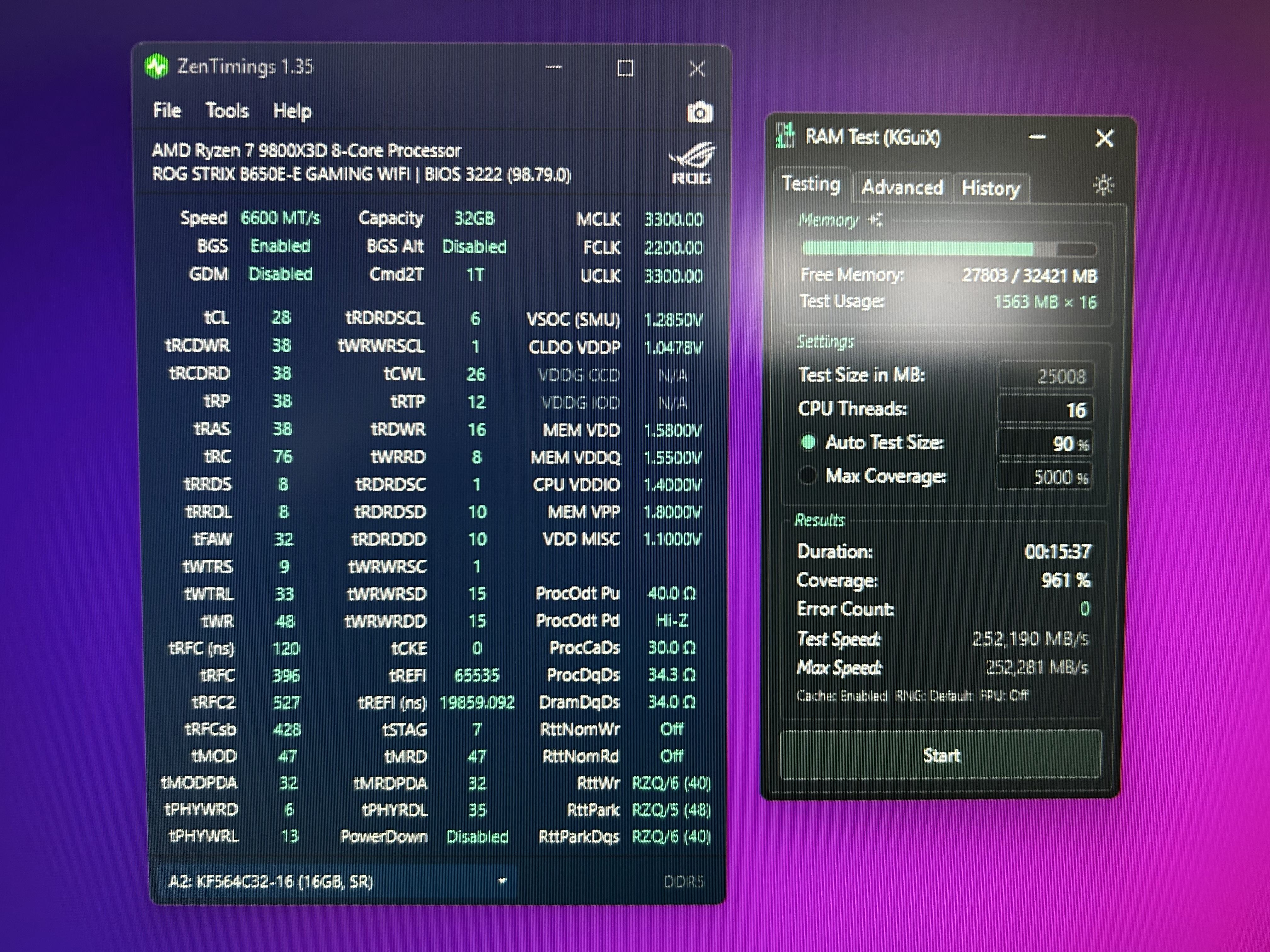Screen dimensions: 1270x952
Task: Close the RAM Test window
Action: (x=1104, y=138)
